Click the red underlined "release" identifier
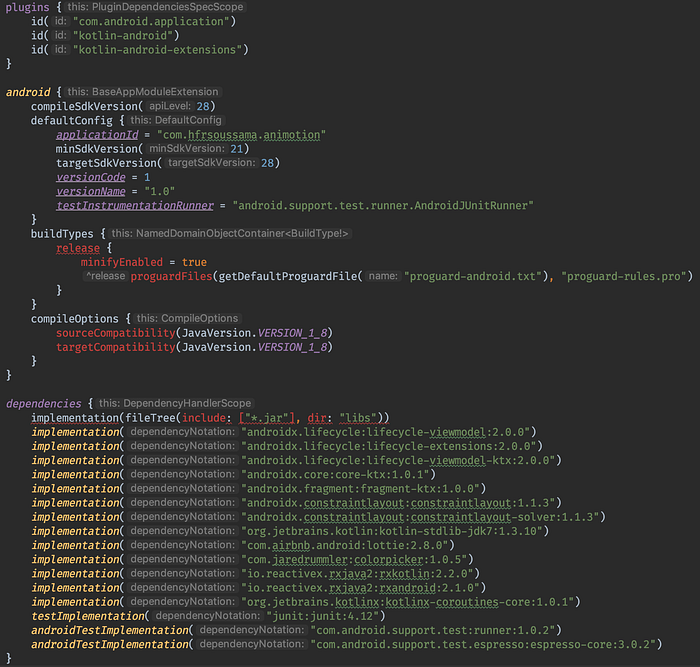The height and width of the screenshot is (667, 700). point(78,248)
